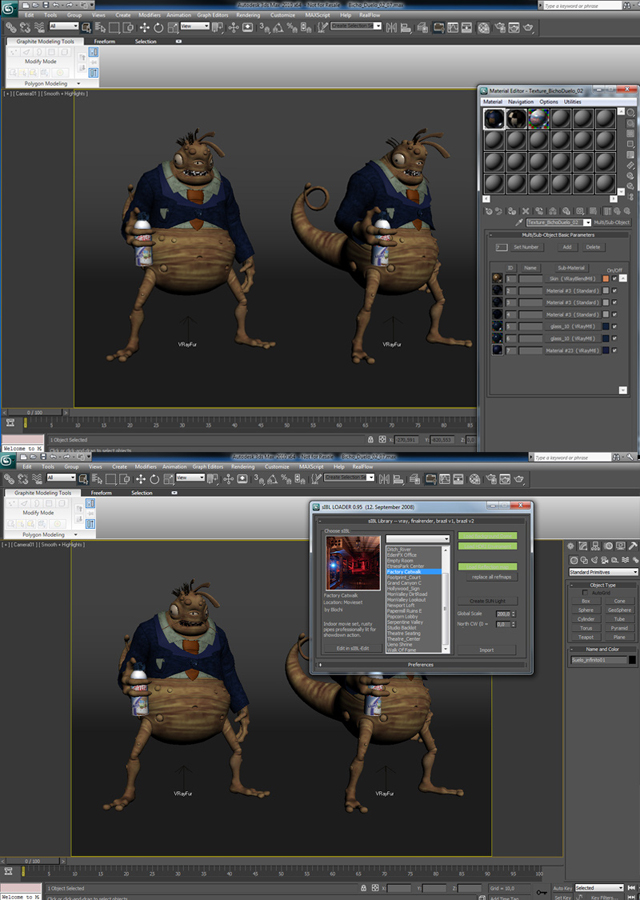Image resolution: width=640 pixels, height=900 pixels.
Task: Click Go to Parent icon in Material Editor
Action: [x=616, y=211]
